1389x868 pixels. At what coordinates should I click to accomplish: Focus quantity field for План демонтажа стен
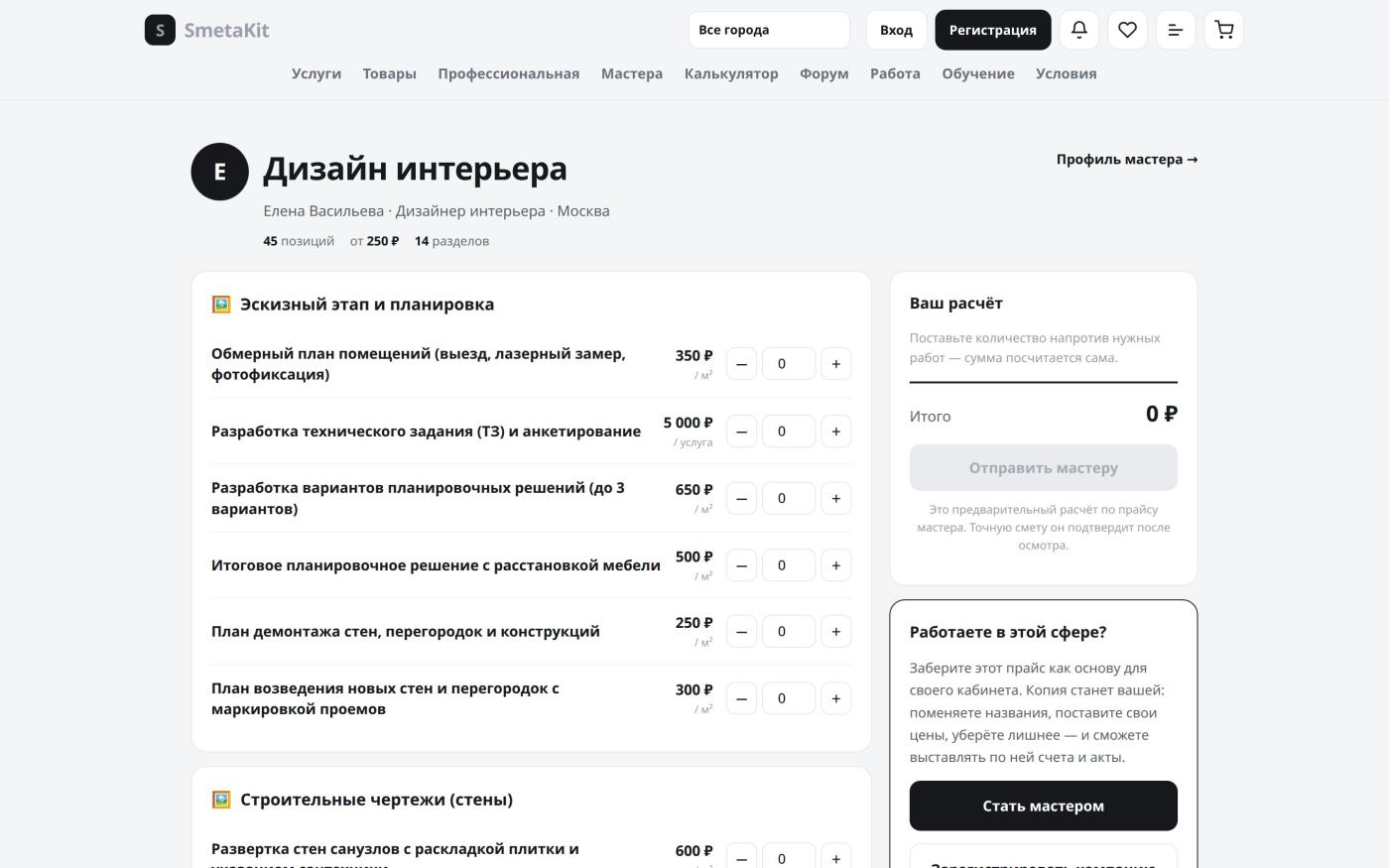pyautogui.click(x=789, y=632)
